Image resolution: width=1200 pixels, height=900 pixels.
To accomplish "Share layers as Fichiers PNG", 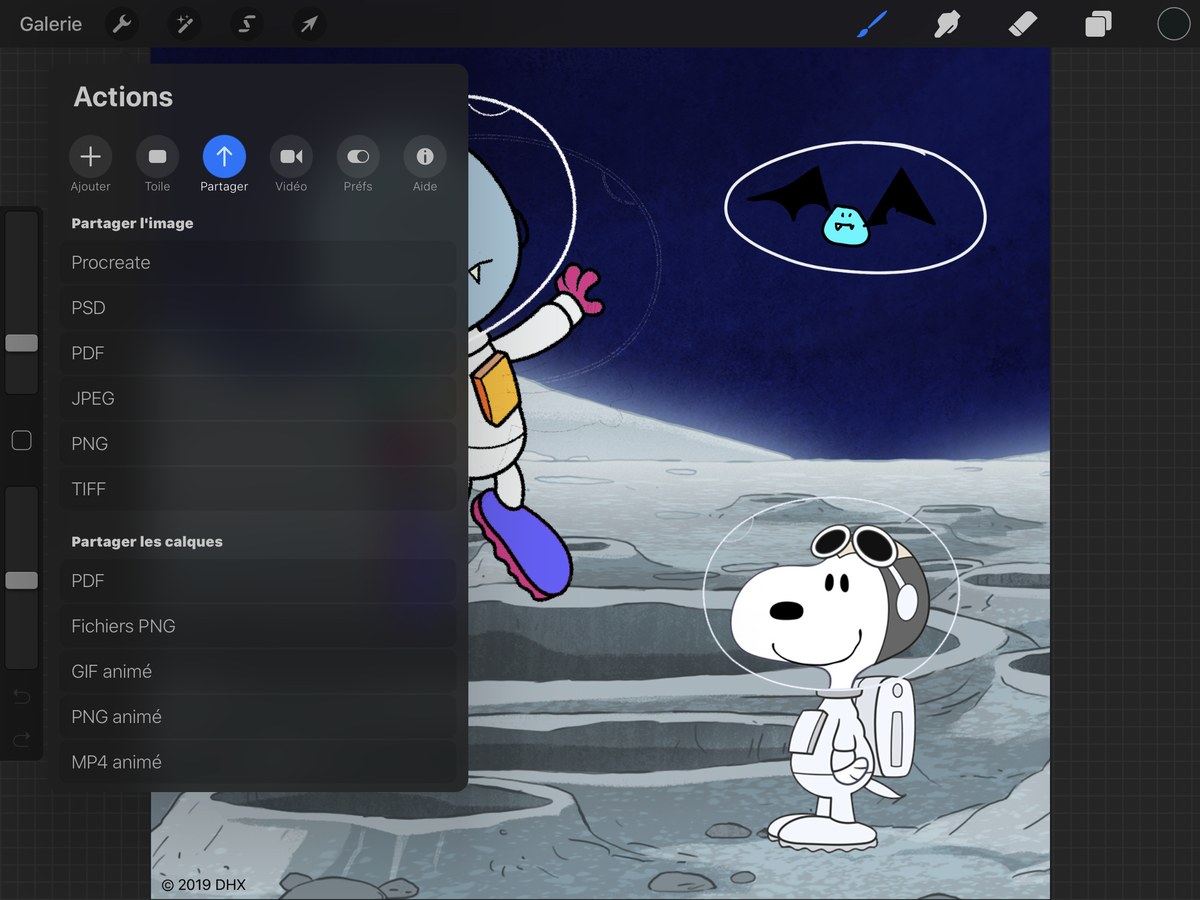I will tap(258, 626).
